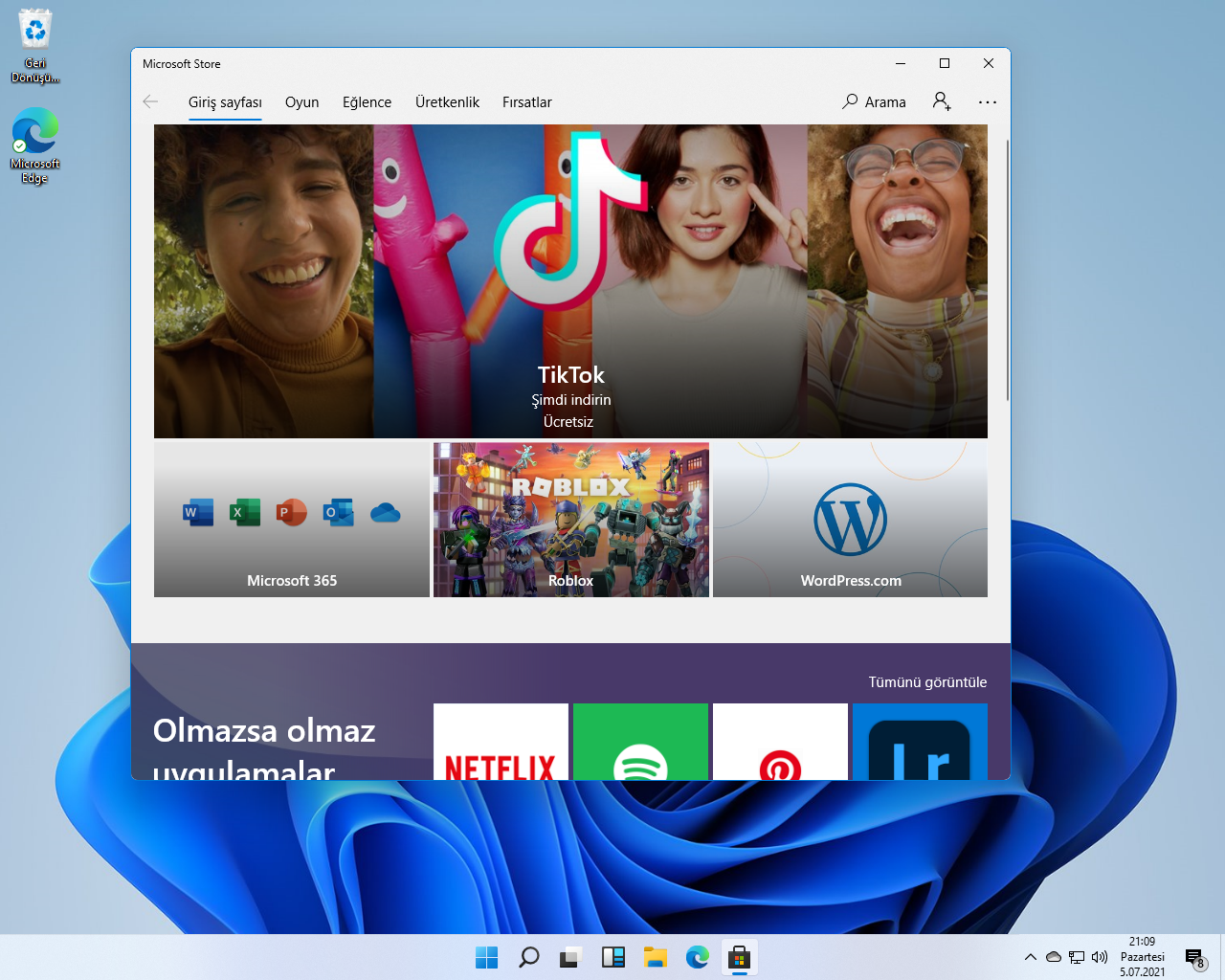The width and height of the screenshot is (1225, 980).
Task: Open the Pinterest app tile
Action: click(780, 742)
